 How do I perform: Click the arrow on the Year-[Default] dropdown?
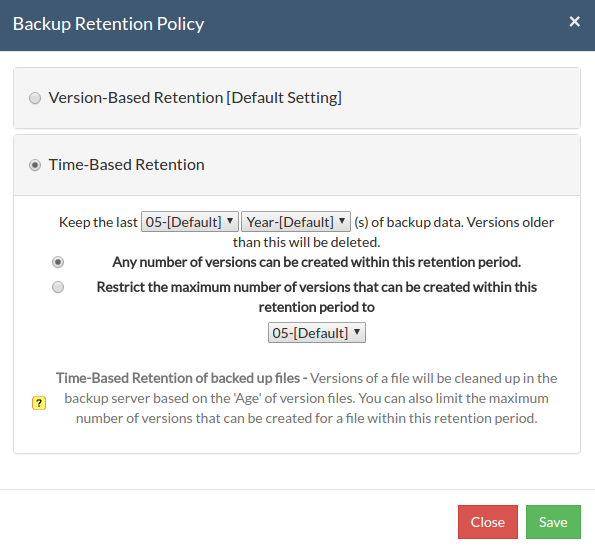pyautogui.click(x=342, y=221)
